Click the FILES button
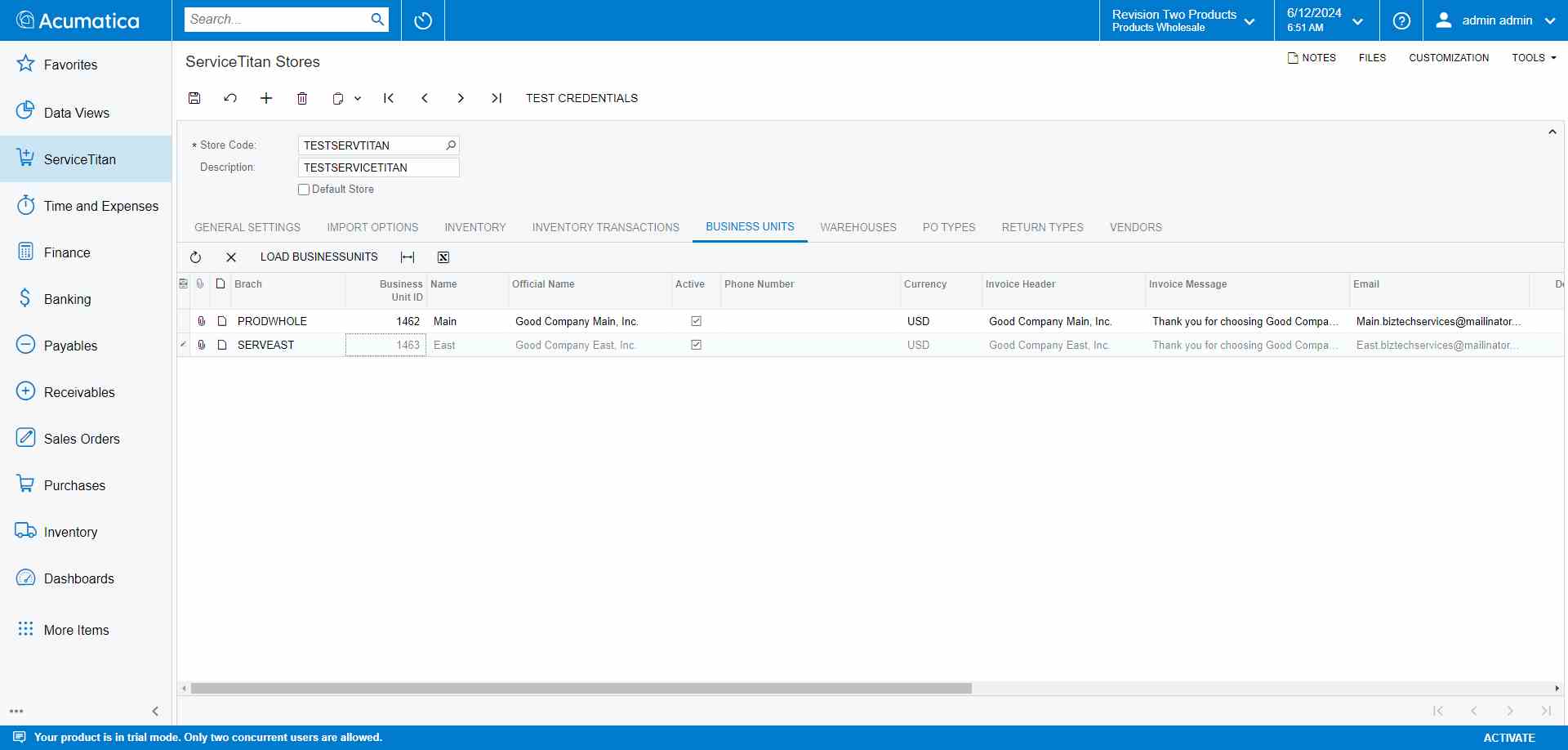Image resolution: width=1568 pixels, height=750 pixels. (1372, 58)
